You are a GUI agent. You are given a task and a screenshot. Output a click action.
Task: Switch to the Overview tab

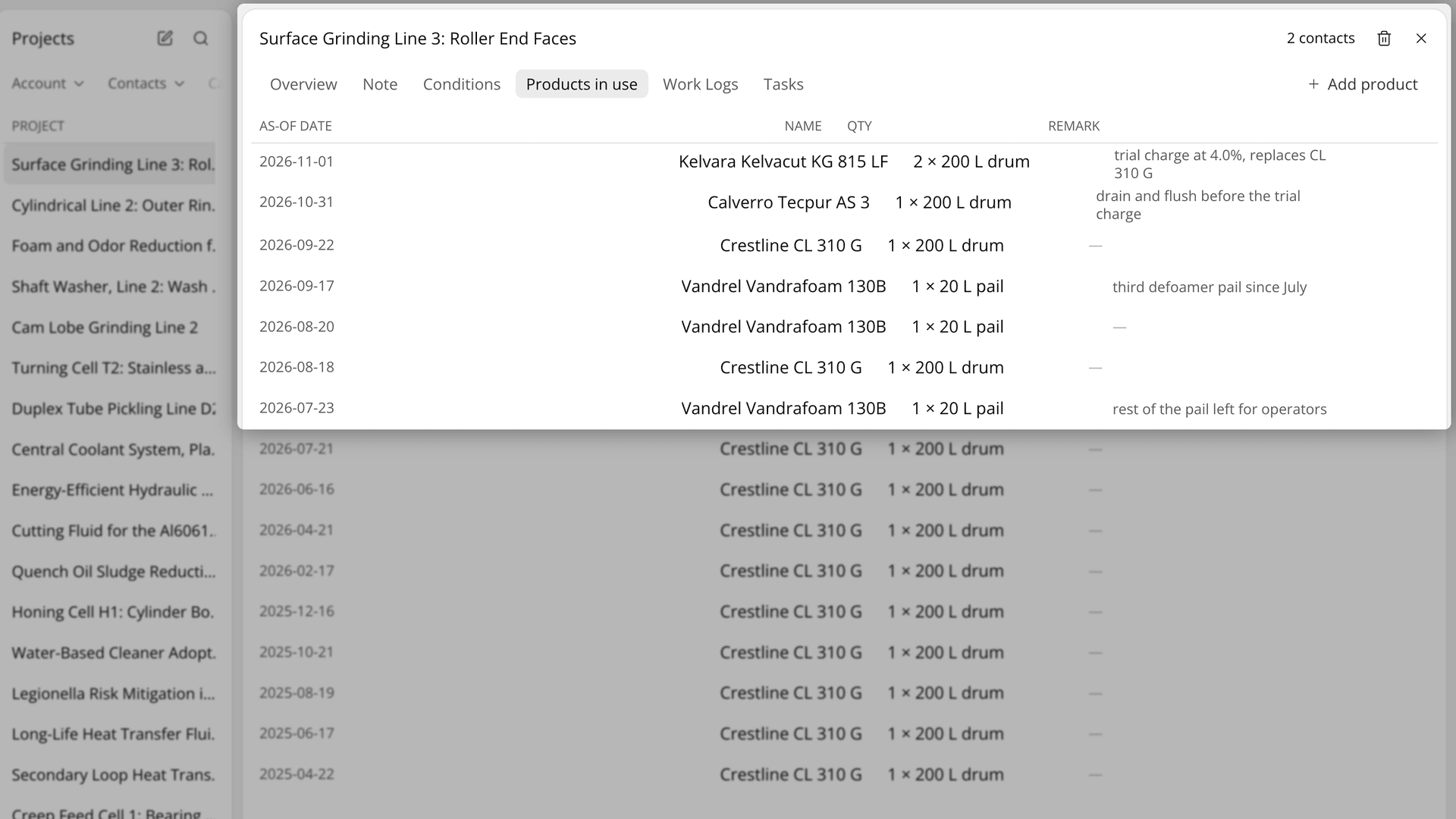303,84
